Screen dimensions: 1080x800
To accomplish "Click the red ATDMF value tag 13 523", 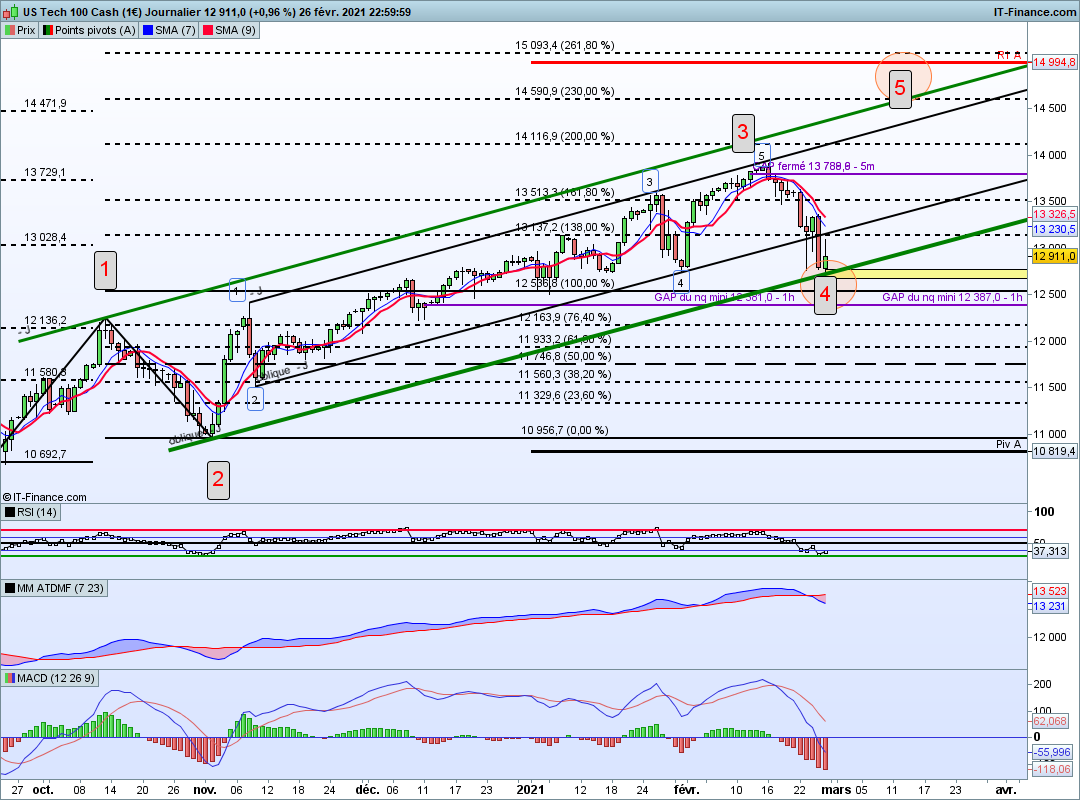I will [1050, 591].
